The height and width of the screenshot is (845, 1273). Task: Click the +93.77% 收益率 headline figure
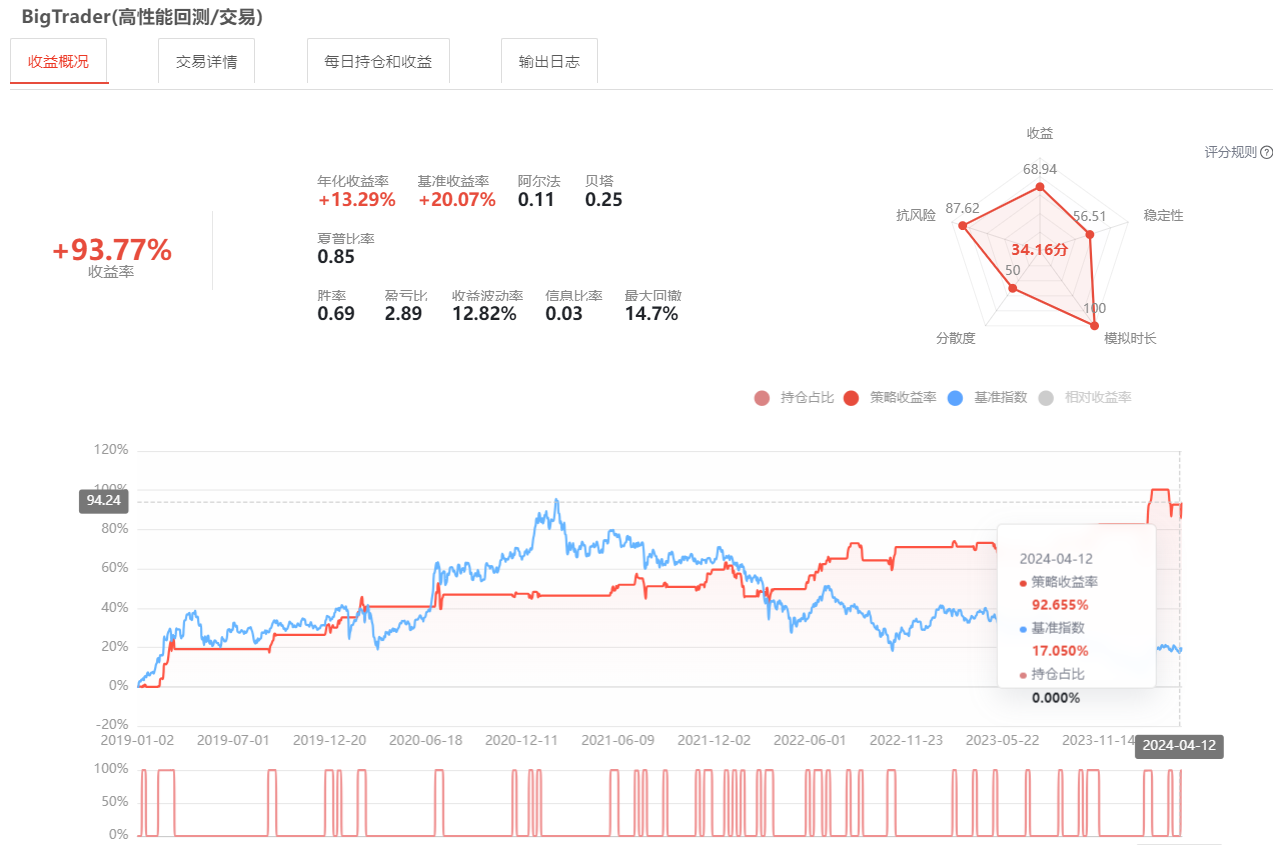(x=112, y=251)
